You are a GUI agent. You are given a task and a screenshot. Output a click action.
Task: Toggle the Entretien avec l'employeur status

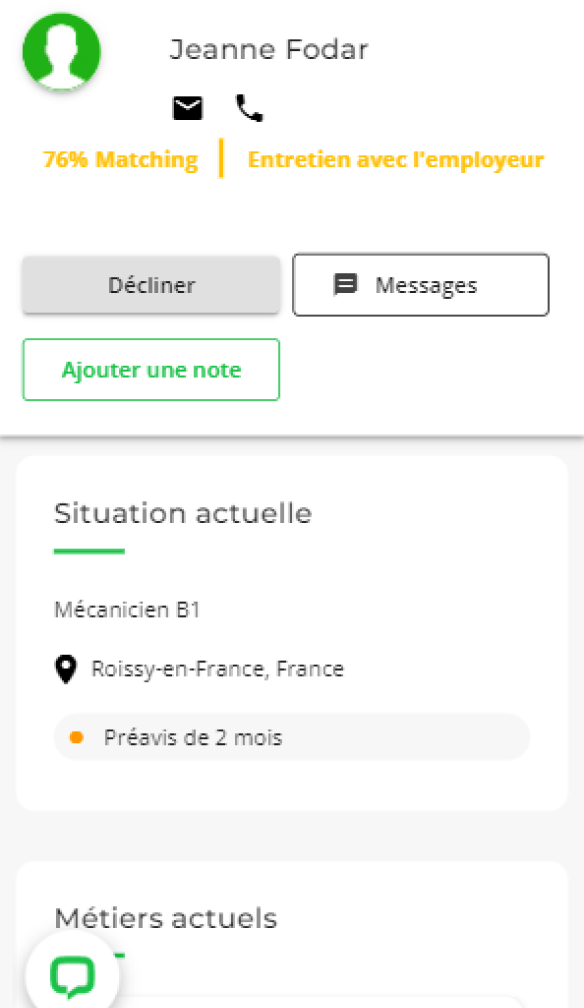395,159
